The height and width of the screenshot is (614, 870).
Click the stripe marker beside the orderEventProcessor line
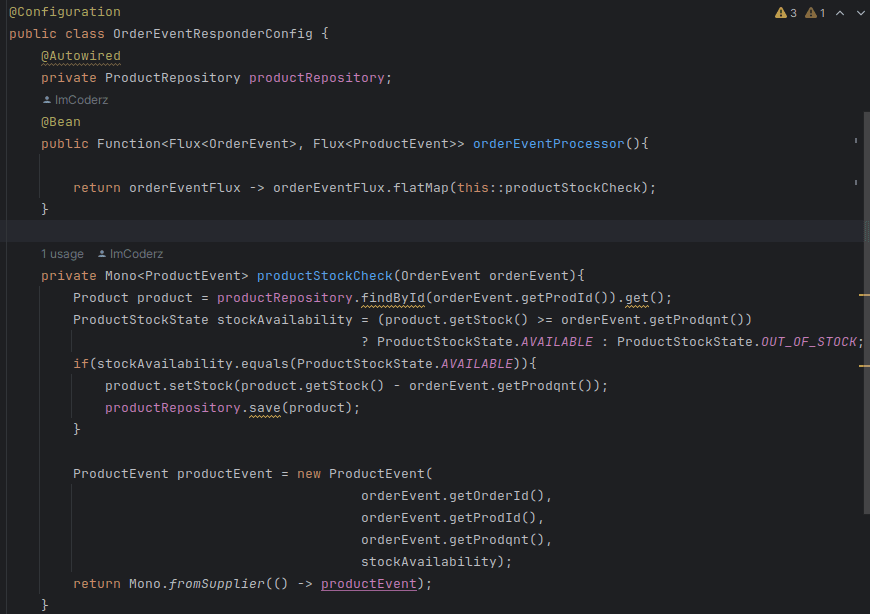[x=856, y=143]
